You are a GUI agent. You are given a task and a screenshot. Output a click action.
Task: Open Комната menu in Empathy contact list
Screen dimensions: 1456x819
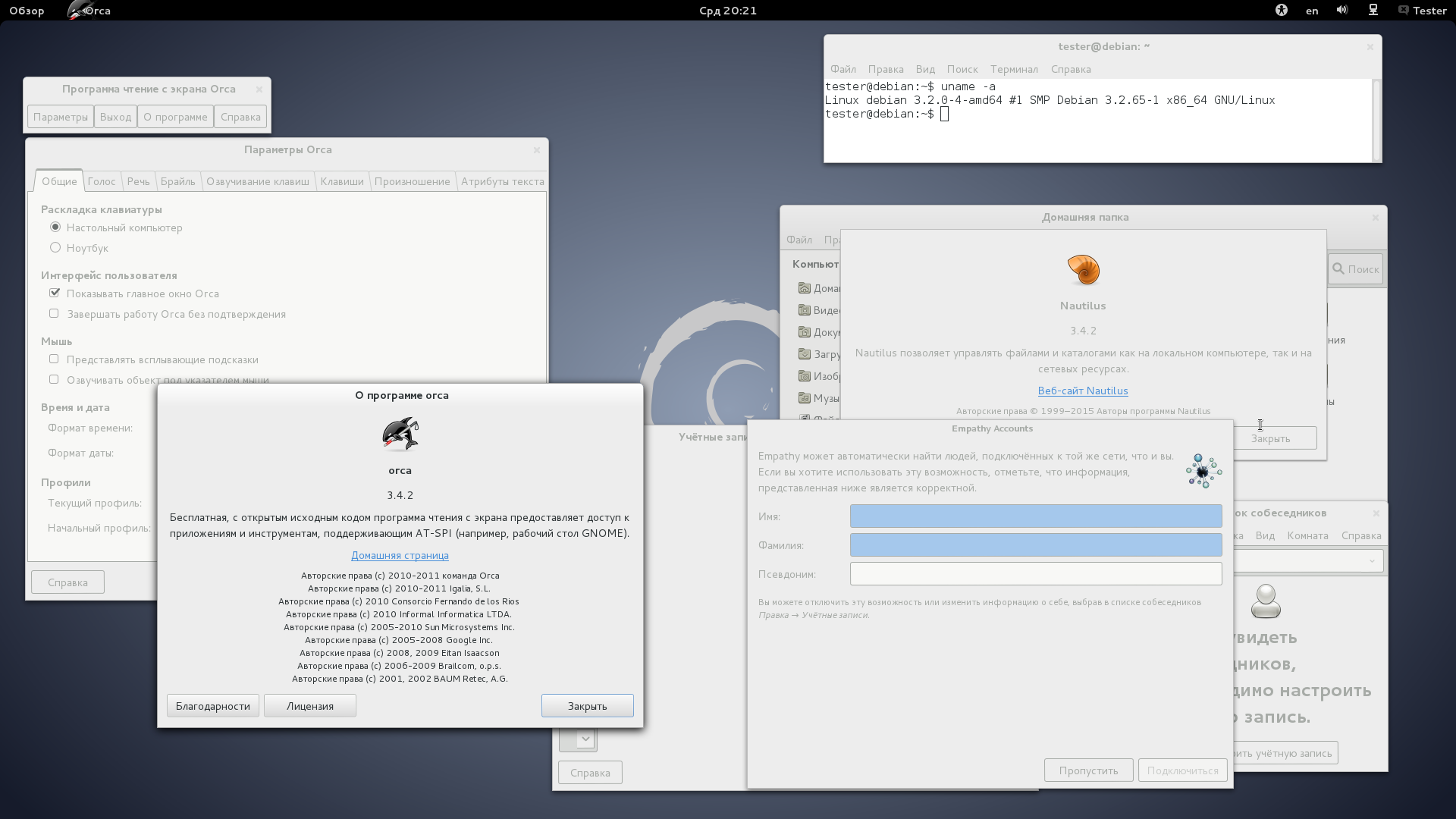pyautogui.click(x=1307, y=535)
